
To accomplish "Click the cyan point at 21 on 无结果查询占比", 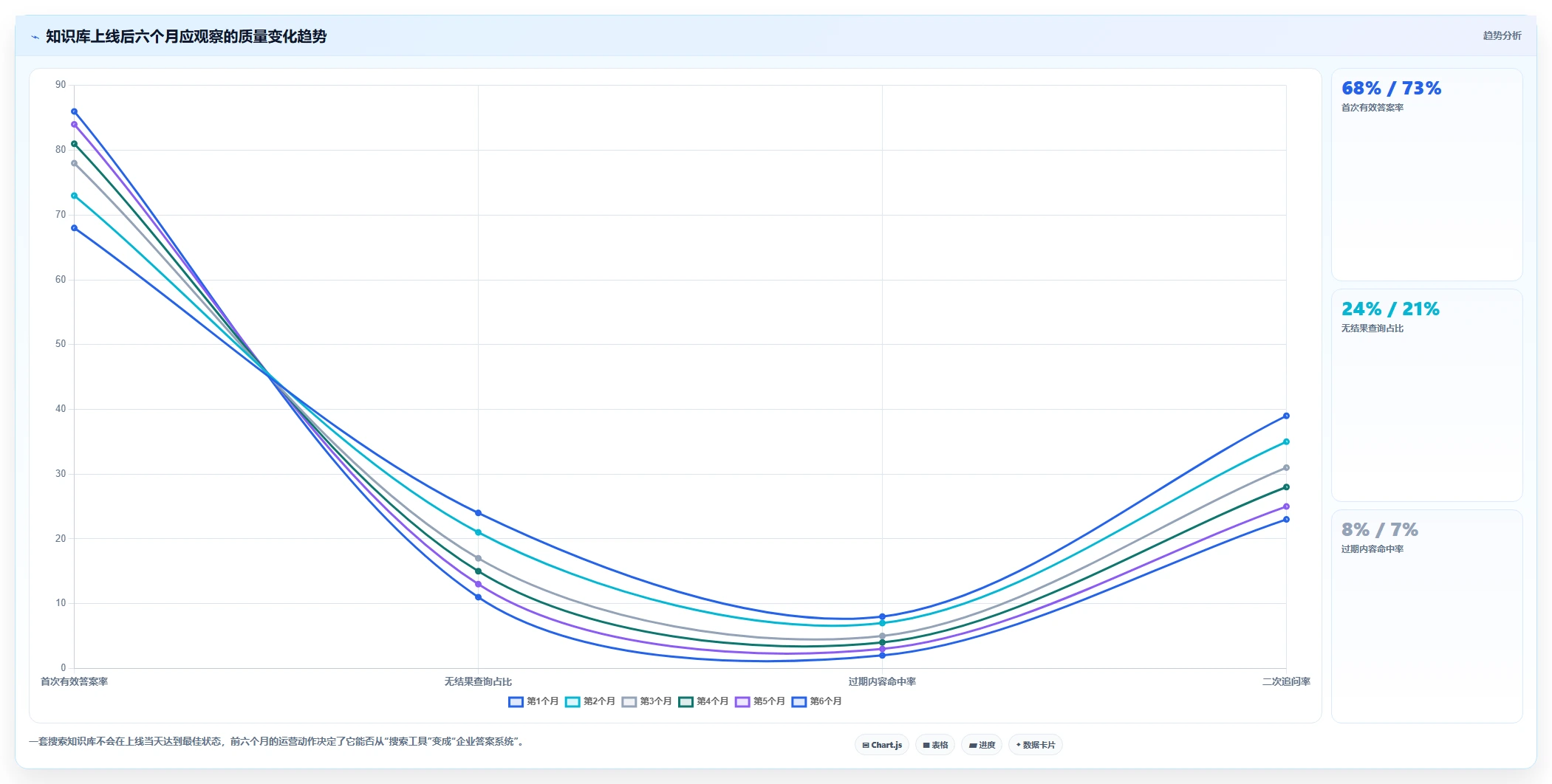I will click(478, 532).
